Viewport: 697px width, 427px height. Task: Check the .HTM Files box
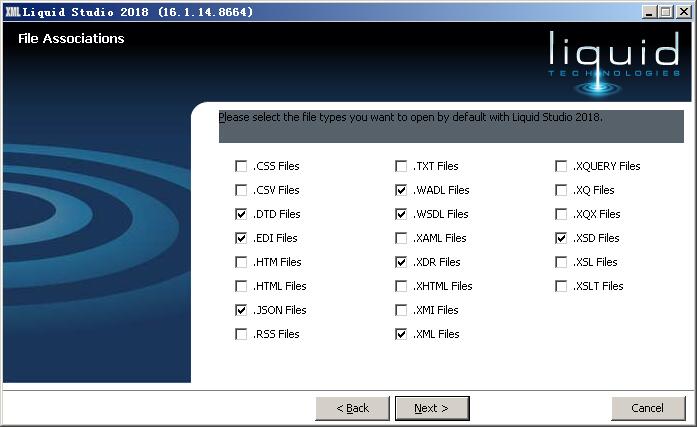[x=241, y=262]
